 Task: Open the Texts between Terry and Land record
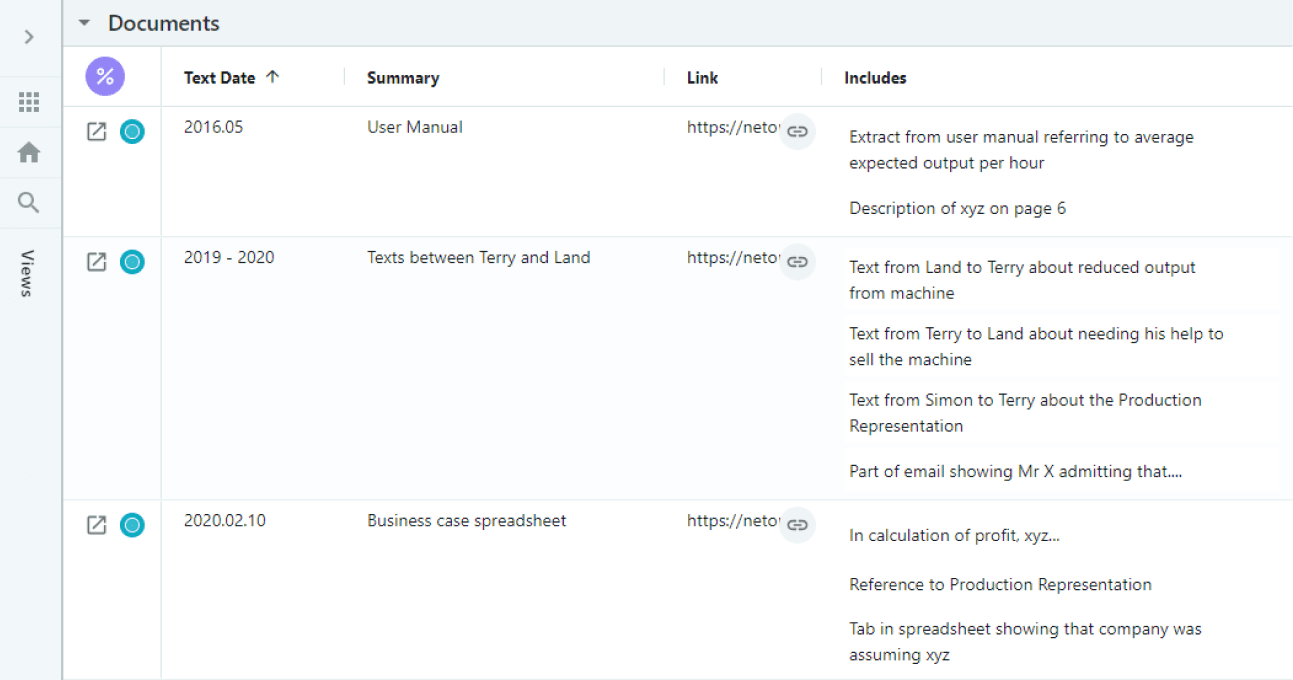pos(96,262)
